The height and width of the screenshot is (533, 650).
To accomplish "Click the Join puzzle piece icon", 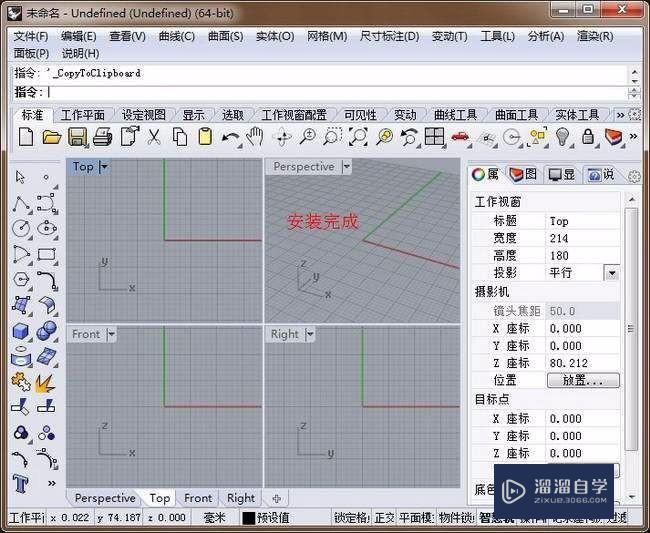I will coord(21,382).
